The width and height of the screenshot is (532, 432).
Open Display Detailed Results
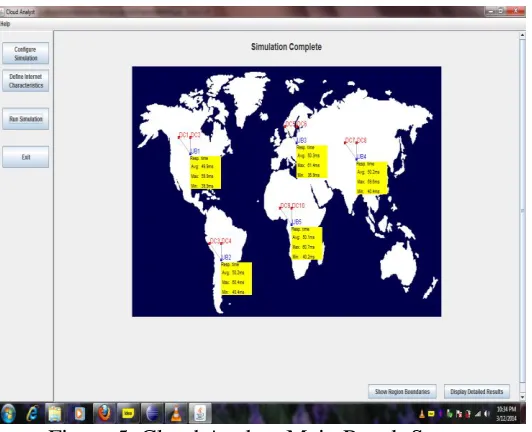coord(477,392)
